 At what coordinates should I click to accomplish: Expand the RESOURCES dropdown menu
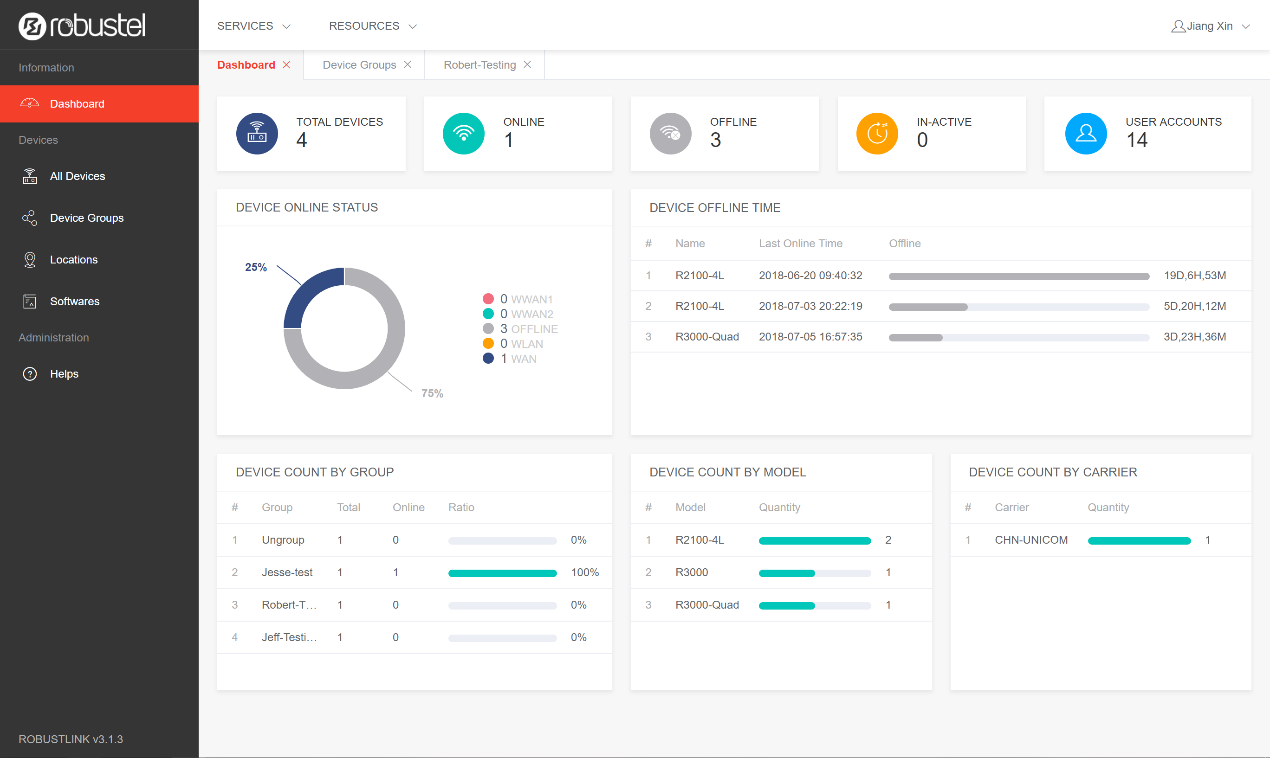(372, 26)
